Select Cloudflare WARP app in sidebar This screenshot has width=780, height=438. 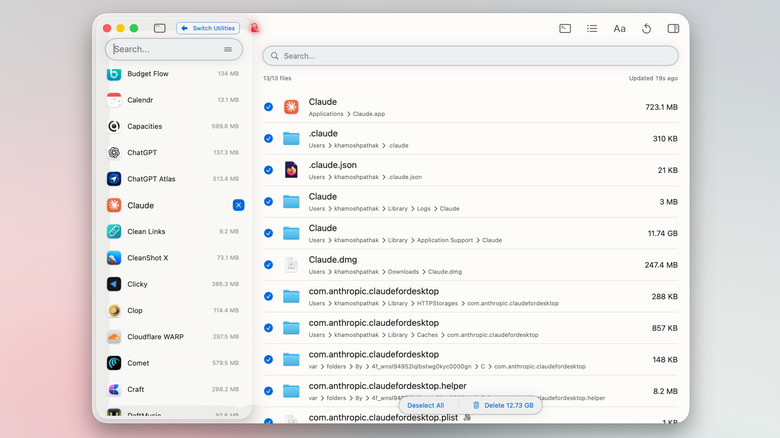point(173,337)
